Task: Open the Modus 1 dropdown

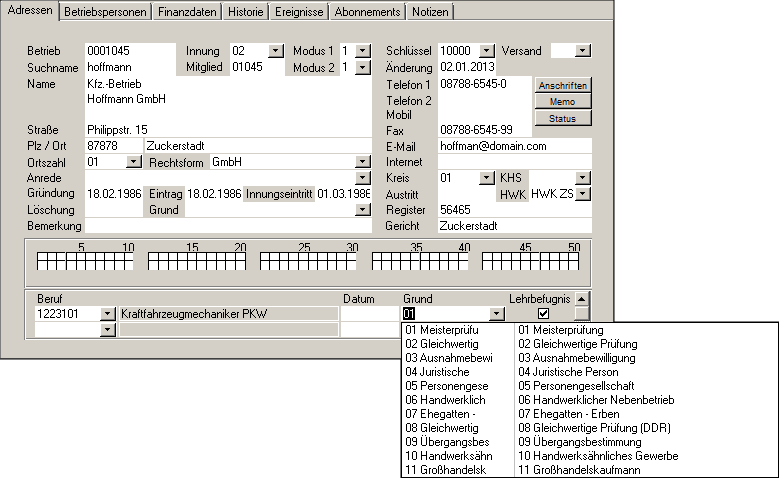Action: point(362,50)
